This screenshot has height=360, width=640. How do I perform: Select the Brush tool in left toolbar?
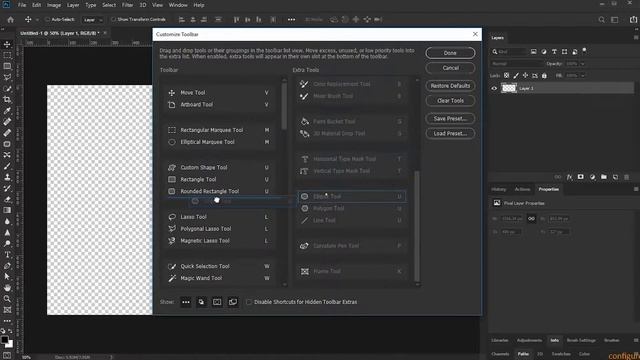click(7, 166)
